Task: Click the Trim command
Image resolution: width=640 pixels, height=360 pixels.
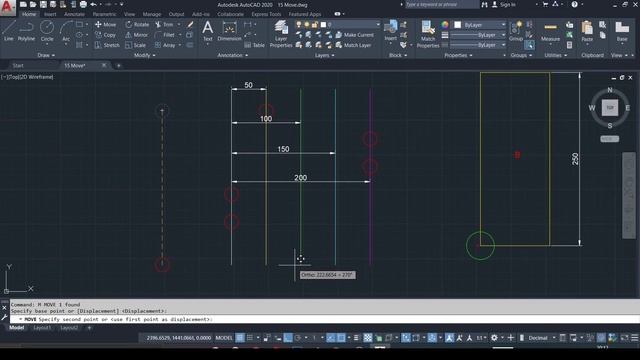Action: [164, 24]
